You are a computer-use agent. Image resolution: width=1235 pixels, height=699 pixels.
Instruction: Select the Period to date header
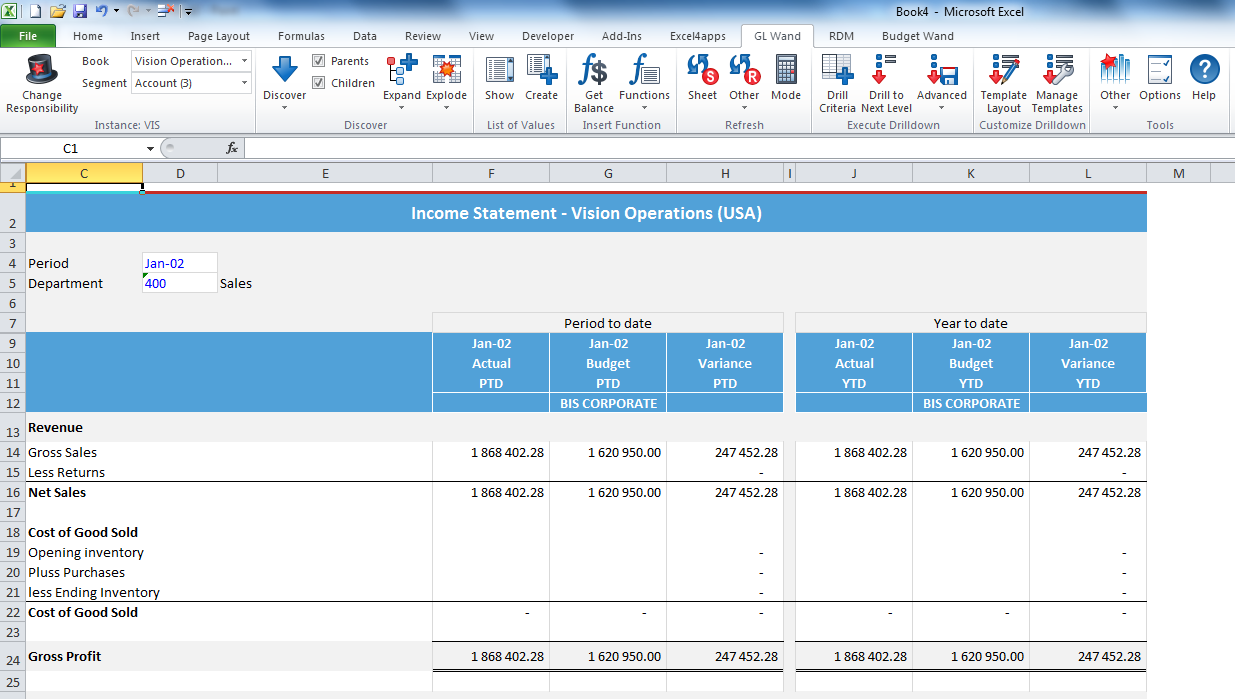click(x=608, y=323)
